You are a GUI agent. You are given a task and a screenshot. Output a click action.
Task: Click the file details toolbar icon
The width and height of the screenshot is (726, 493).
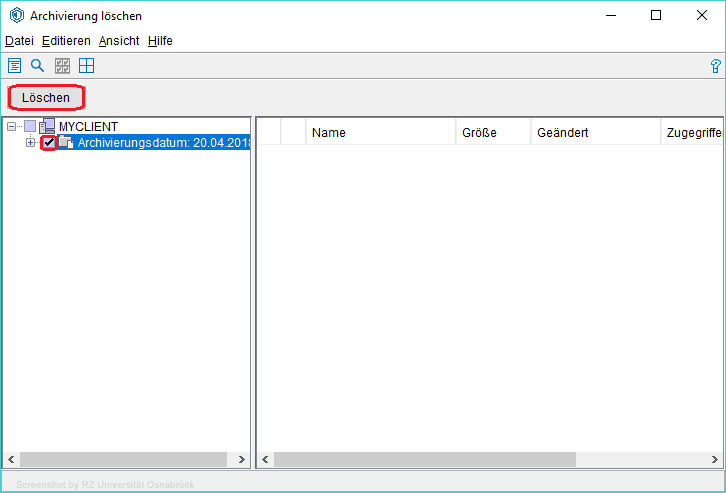[x=15, y=66]
